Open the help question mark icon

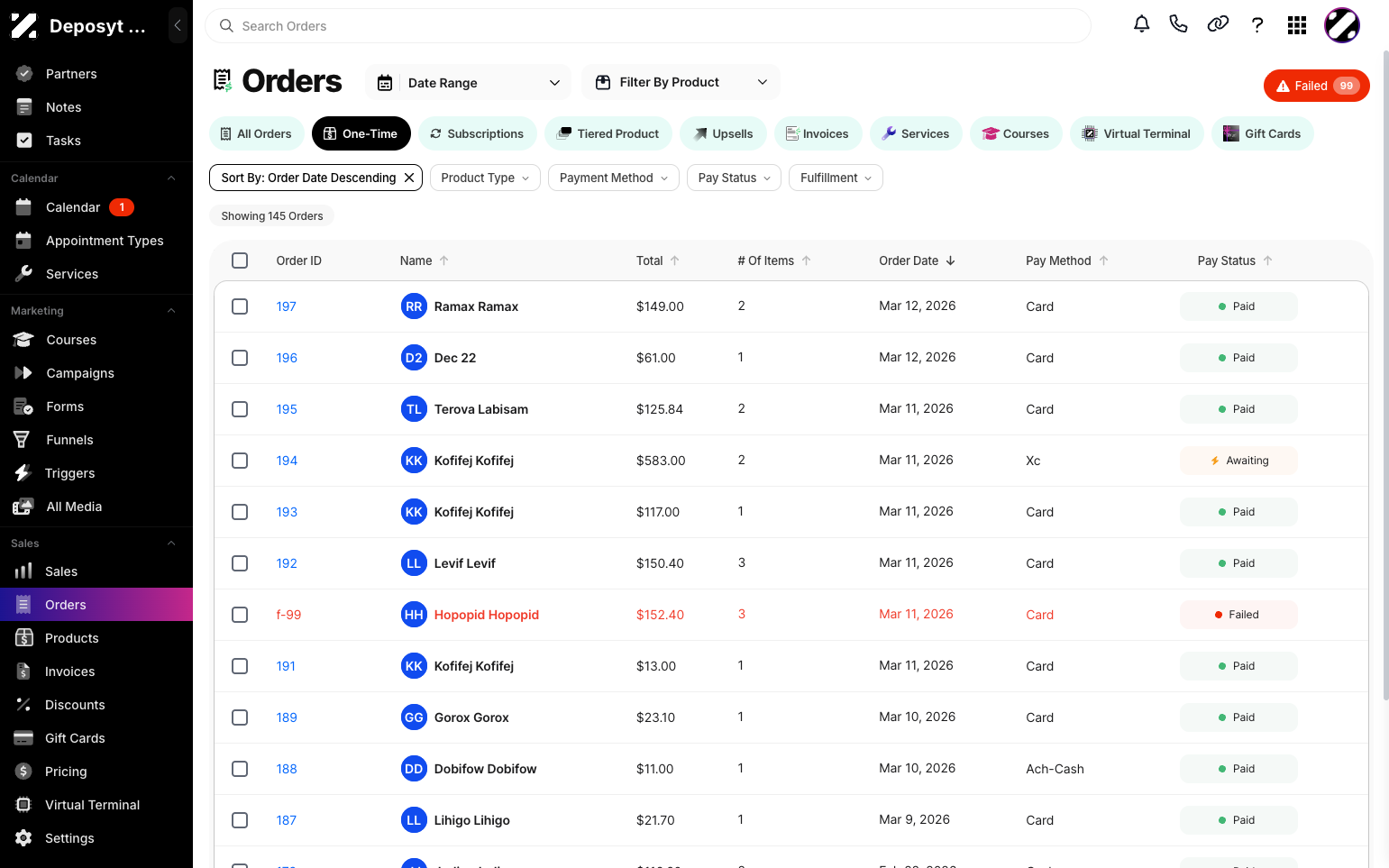point(1257,25)
